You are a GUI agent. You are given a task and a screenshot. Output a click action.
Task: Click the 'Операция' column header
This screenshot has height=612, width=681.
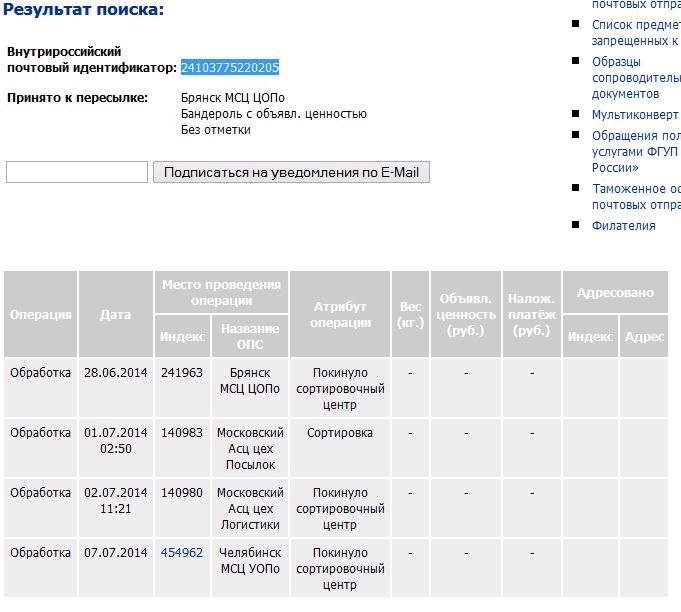[41, 314]
